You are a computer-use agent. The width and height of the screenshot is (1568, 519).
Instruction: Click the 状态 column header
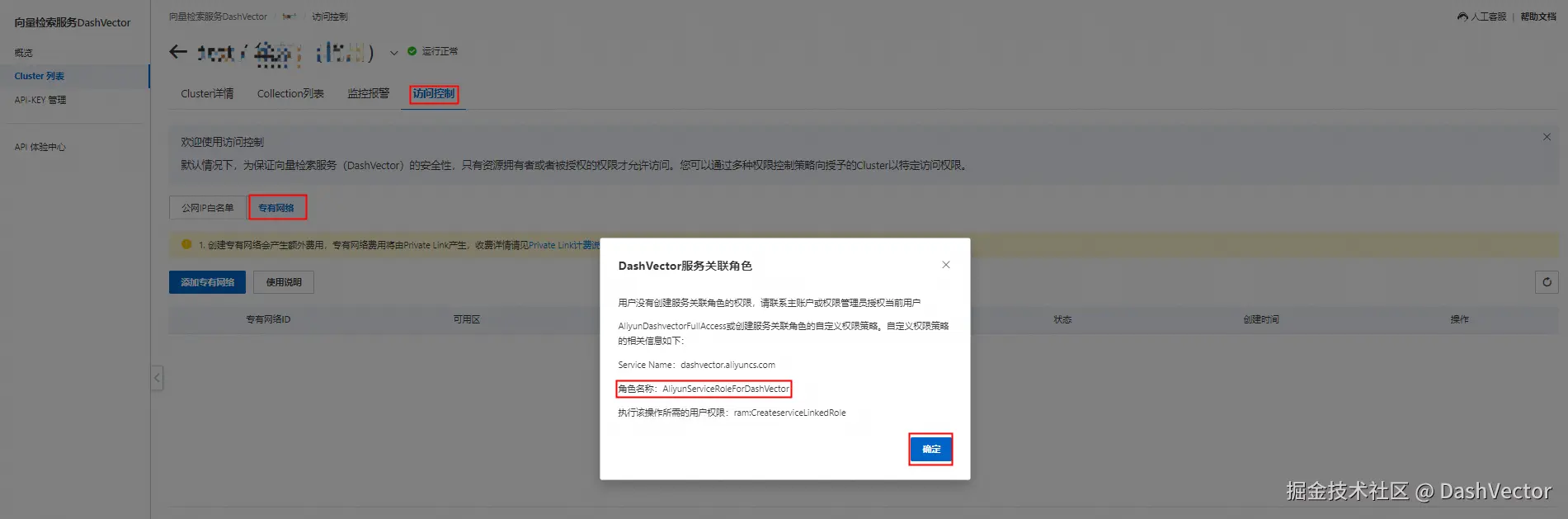click(1062, 319)
